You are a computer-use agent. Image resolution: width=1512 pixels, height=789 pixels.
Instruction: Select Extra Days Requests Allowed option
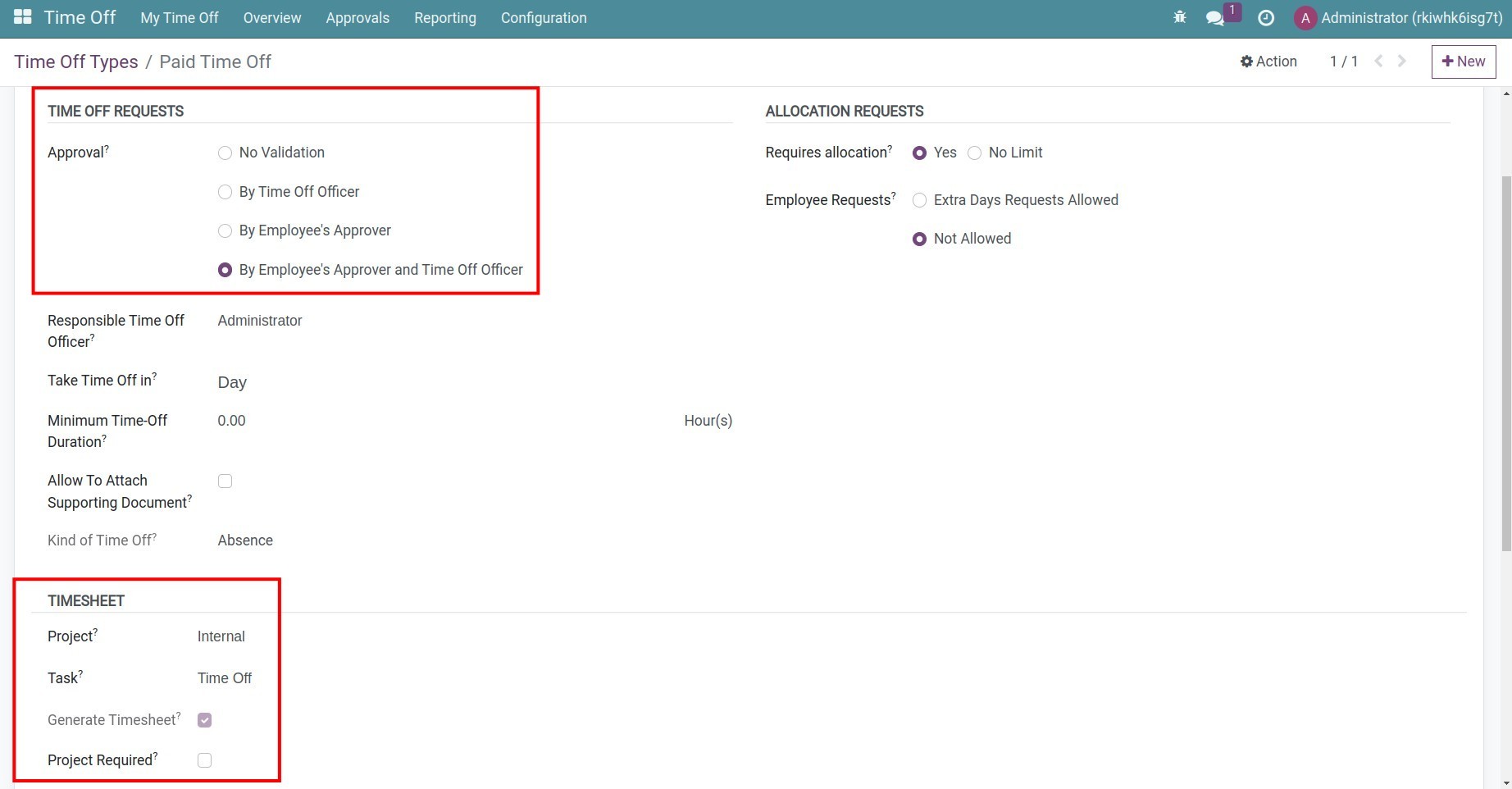(x=919, y=199)
